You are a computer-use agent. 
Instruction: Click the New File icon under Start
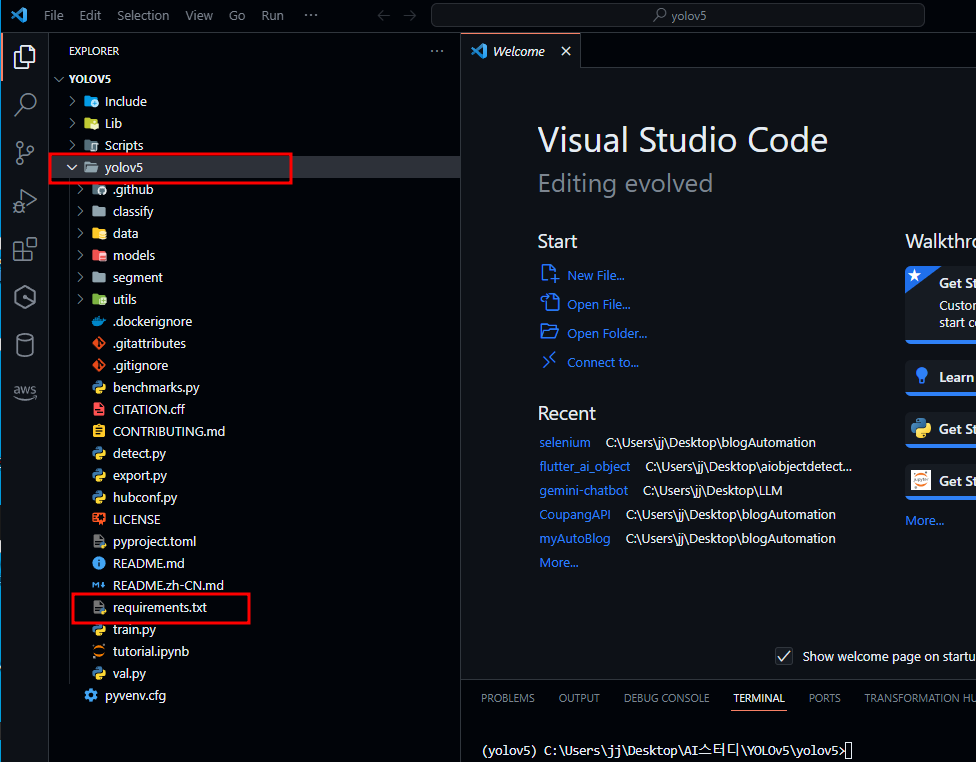[549, 274]
